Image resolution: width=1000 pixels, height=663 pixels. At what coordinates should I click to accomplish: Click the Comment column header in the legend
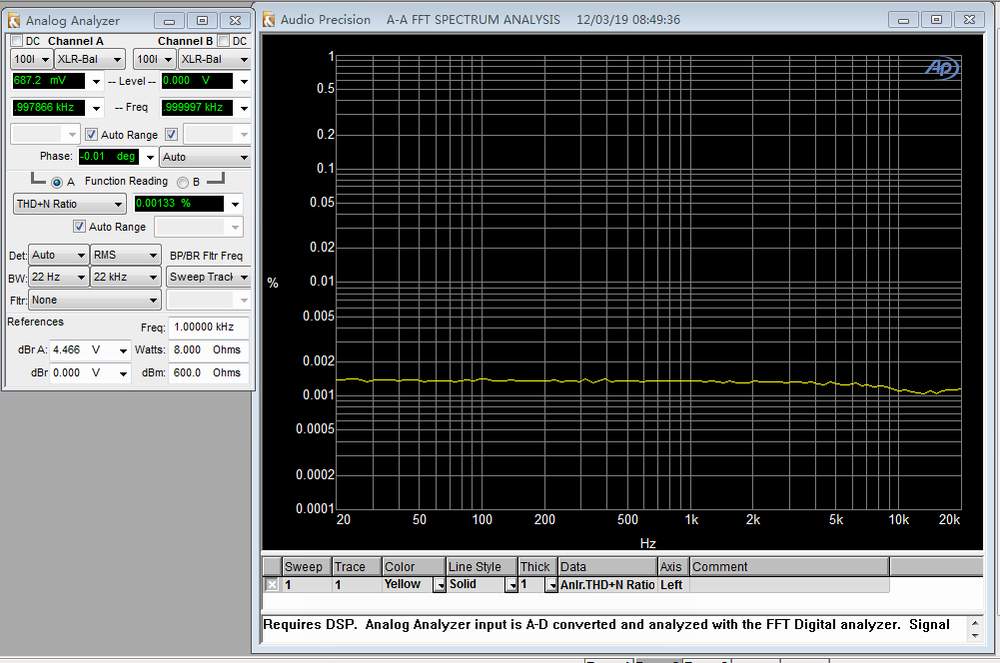point(790,567)
